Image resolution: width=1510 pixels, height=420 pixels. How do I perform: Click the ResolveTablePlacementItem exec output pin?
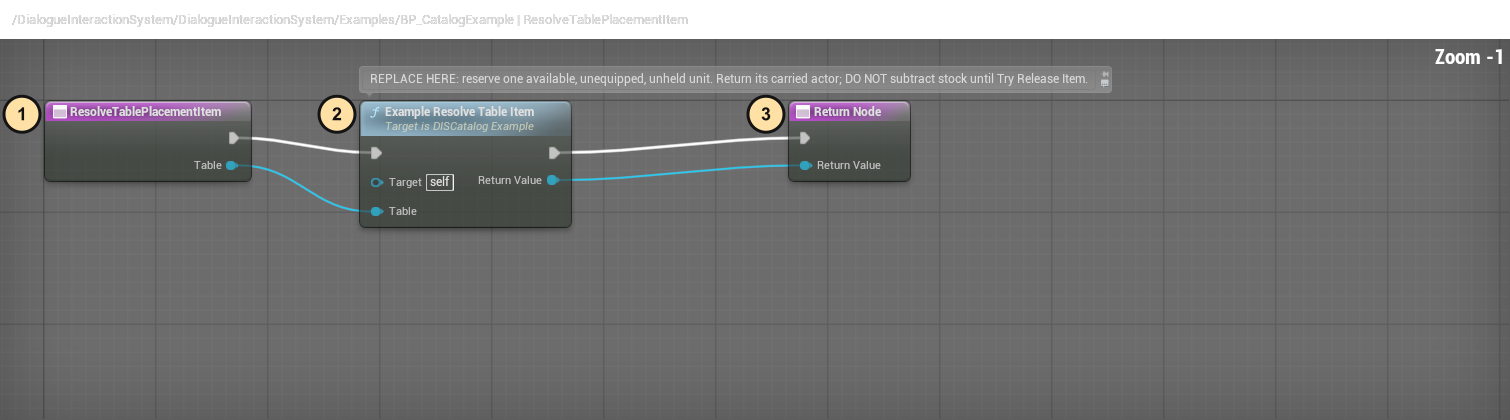coord(234,138)
